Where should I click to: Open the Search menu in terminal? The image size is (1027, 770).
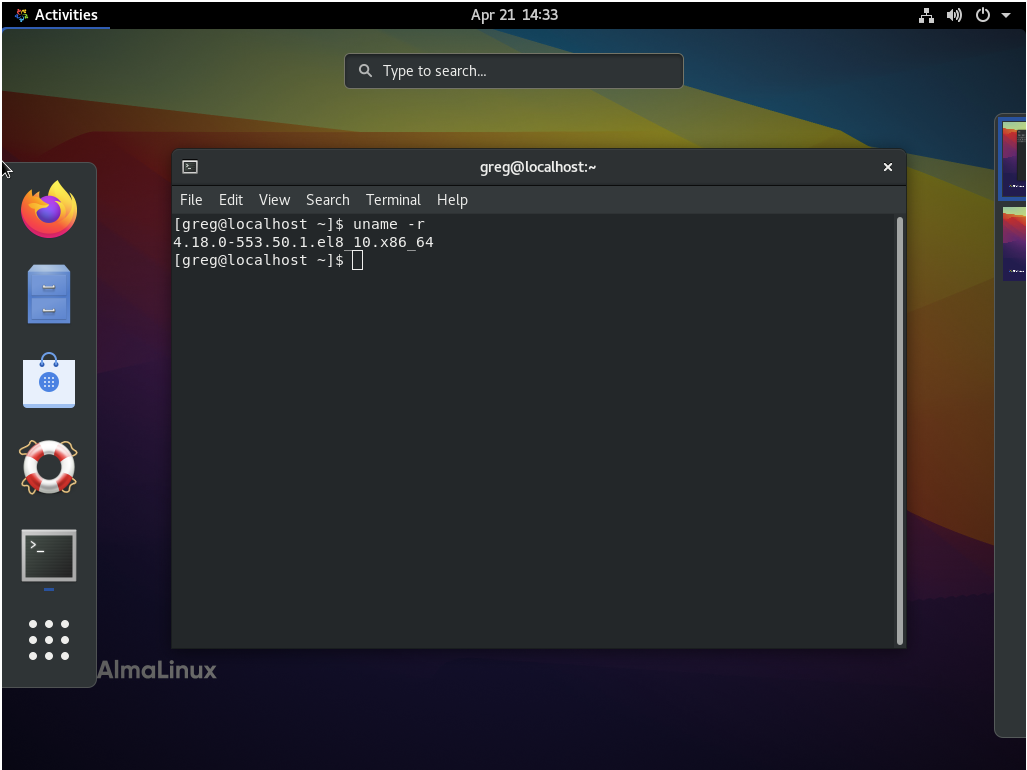tap(327, 200)
